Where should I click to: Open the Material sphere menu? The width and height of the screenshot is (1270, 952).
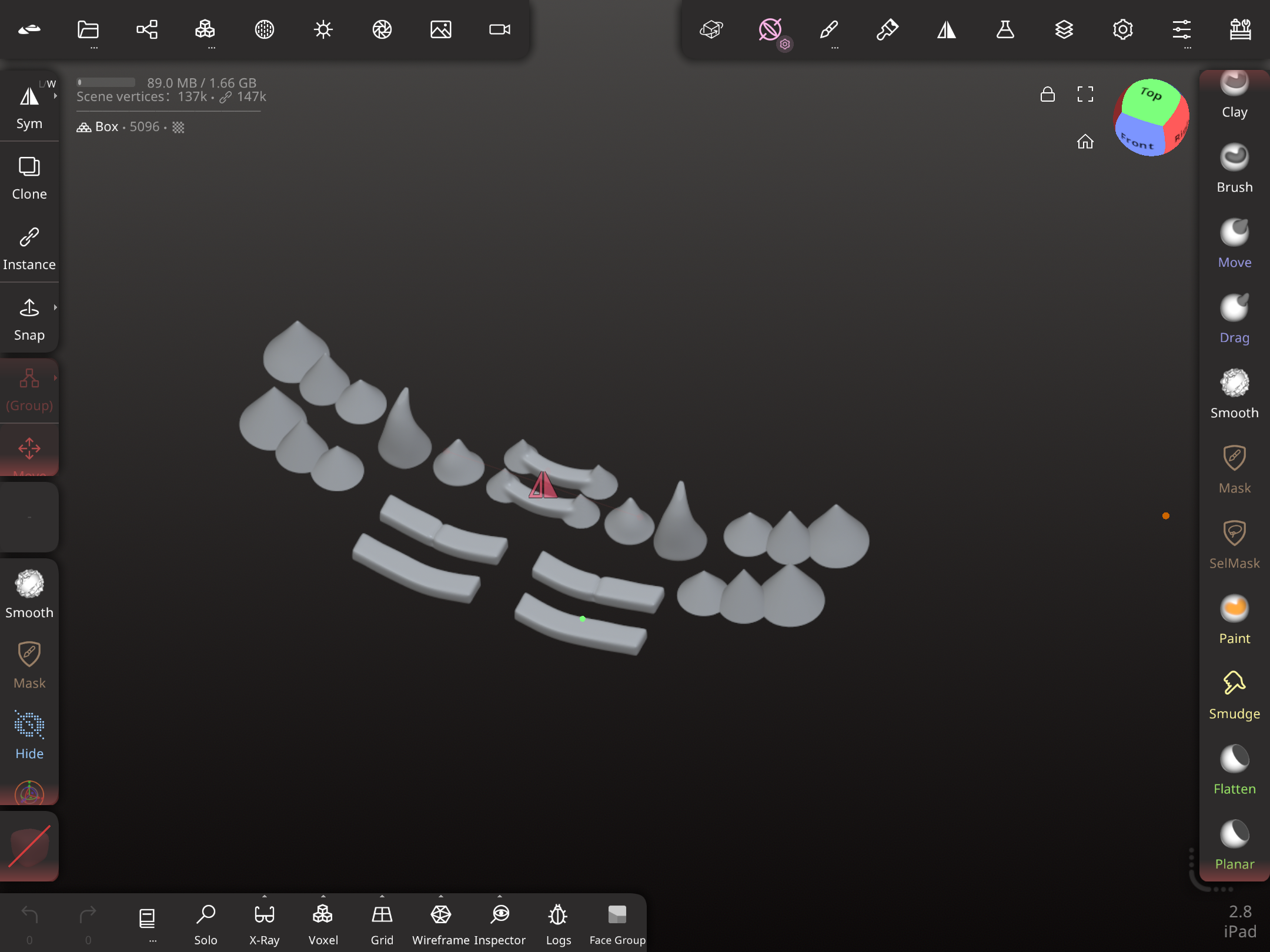[265, 29]
